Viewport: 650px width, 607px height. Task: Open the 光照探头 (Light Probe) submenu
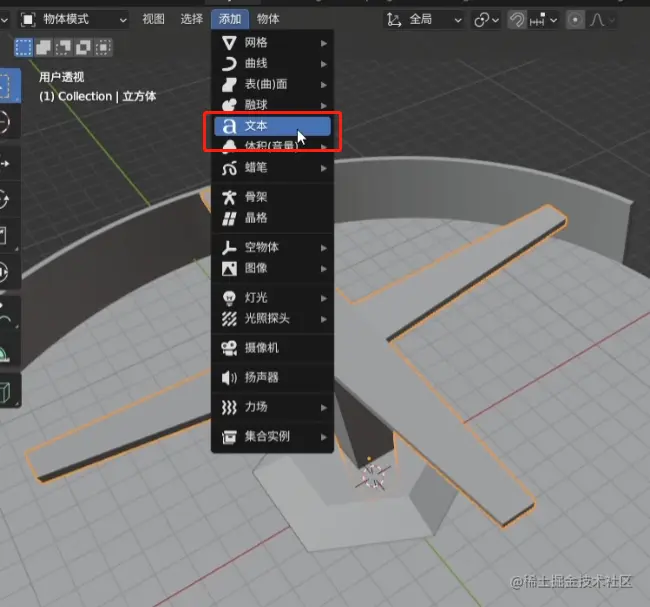pyautogui.click(x=272, y=318)
